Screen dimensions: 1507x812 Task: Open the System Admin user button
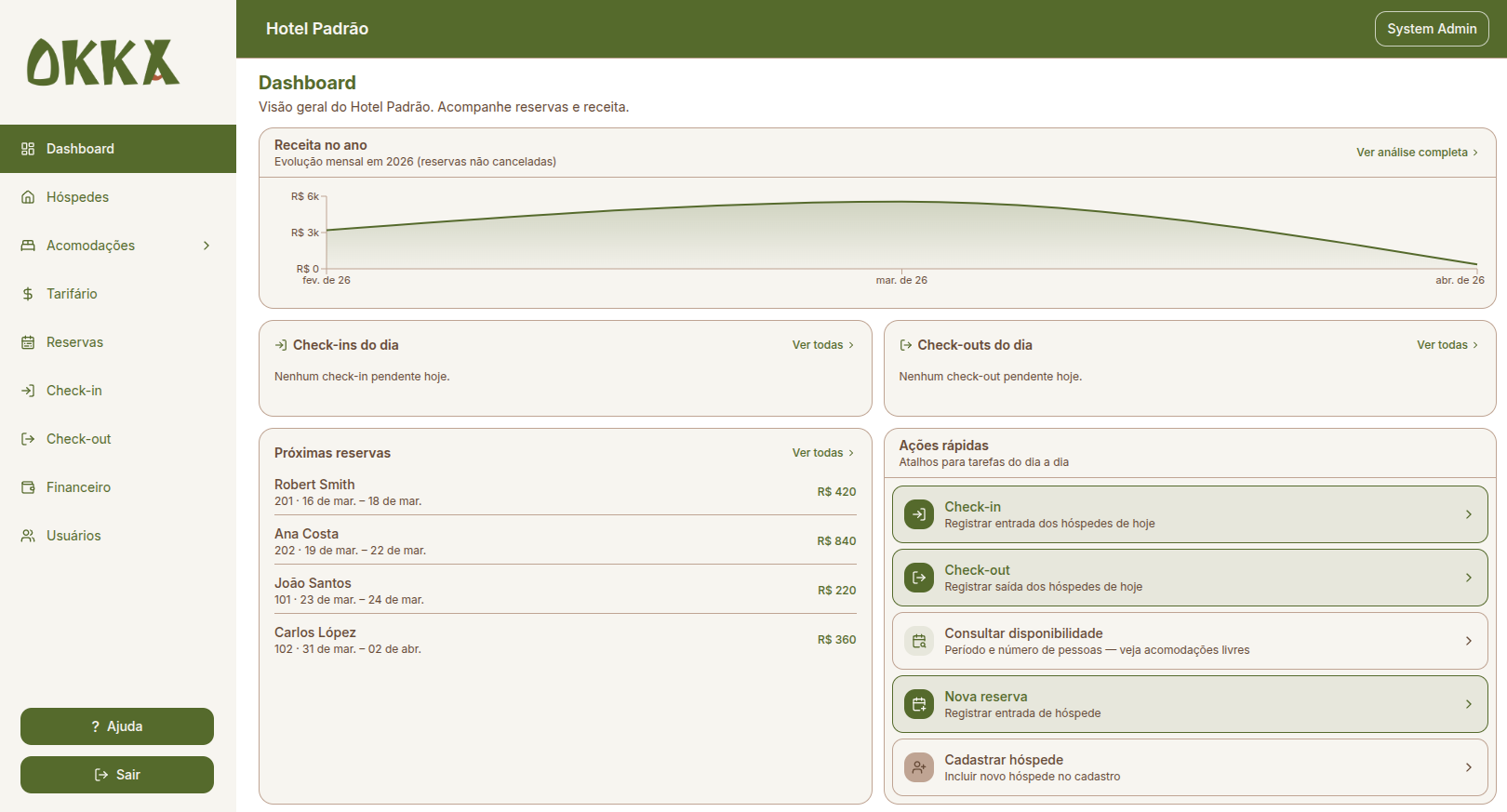1432,29
